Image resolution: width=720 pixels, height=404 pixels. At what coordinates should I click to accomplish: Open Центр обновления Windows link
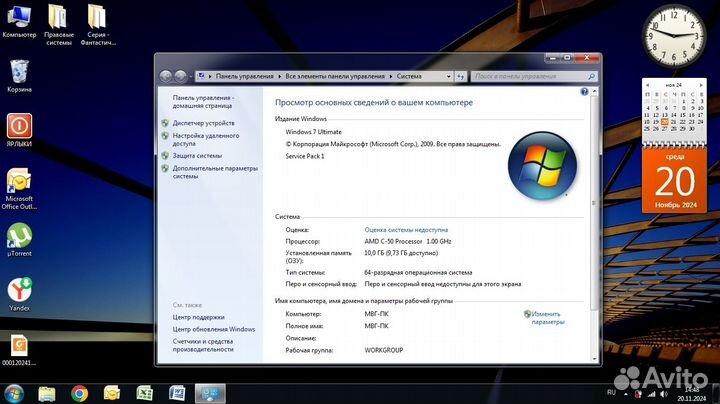214,329
